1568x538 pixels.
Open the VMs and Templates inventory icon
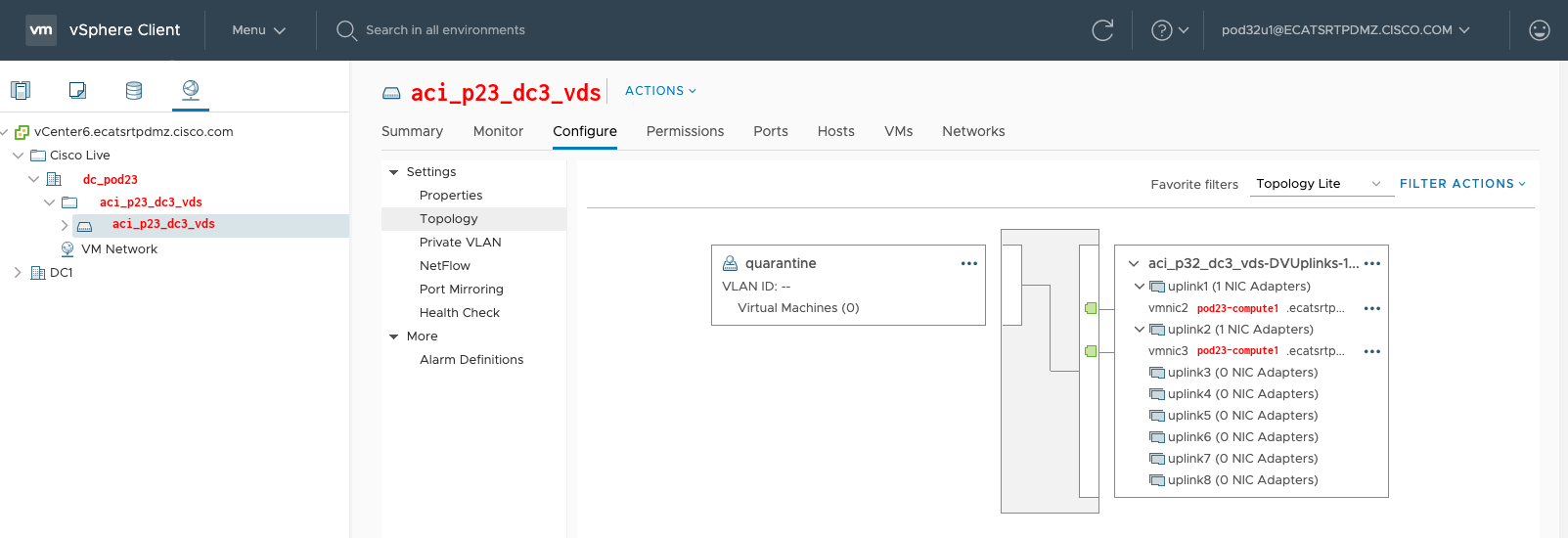click(x=77, y=90)
